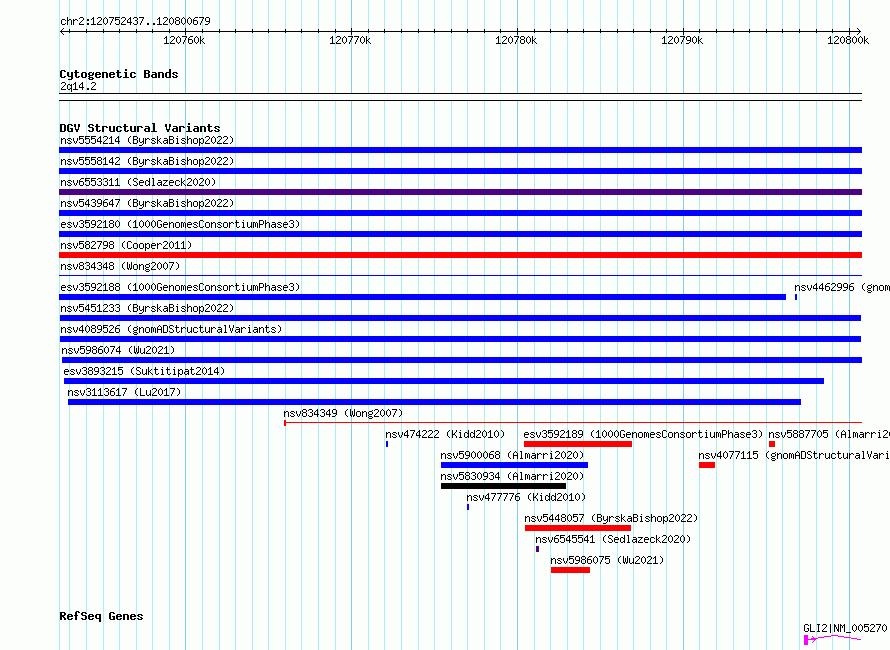Click the nsv5986074 (Wu2021) label

(118, 350)
